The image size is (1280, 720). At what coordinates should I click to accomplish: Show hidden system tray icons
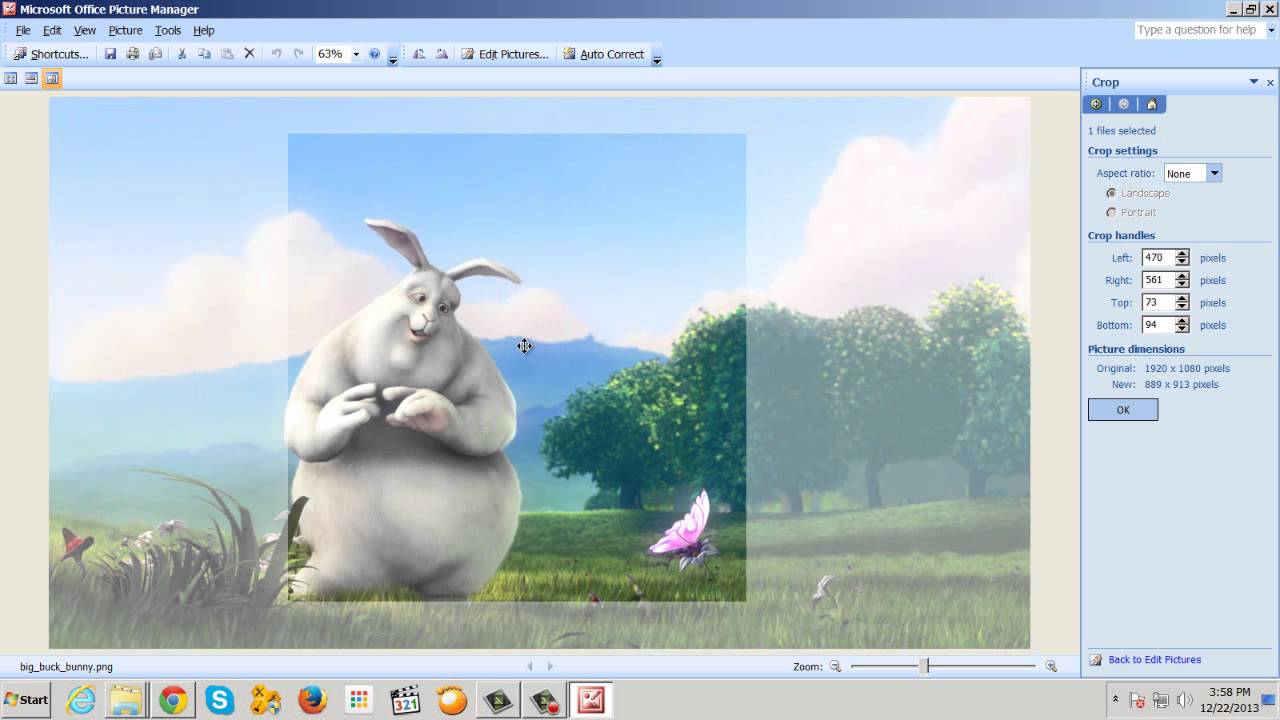coord(1115,699)
